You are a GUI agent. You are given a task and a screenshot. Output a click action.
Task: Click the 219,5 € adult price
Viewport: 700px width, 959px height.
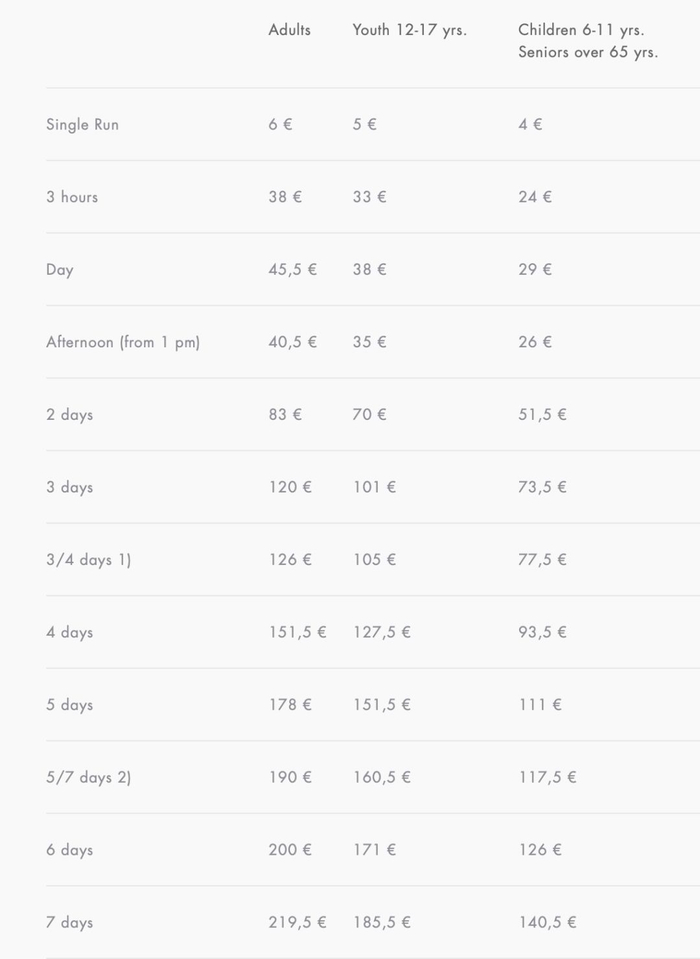(297, 922)
